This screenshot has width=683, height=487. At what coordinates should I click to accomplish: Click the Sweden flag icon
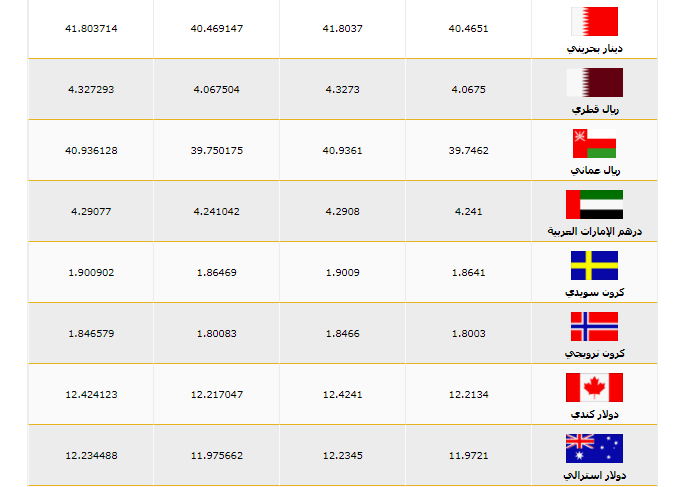point(594,265)
